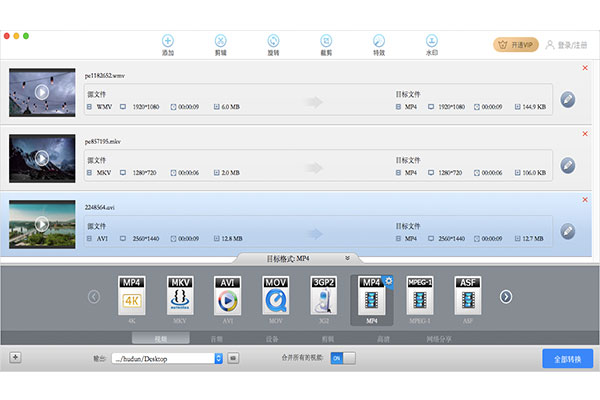Play the 2248564.avi video thumbnail
600x400 pixels.
[42, 224]
